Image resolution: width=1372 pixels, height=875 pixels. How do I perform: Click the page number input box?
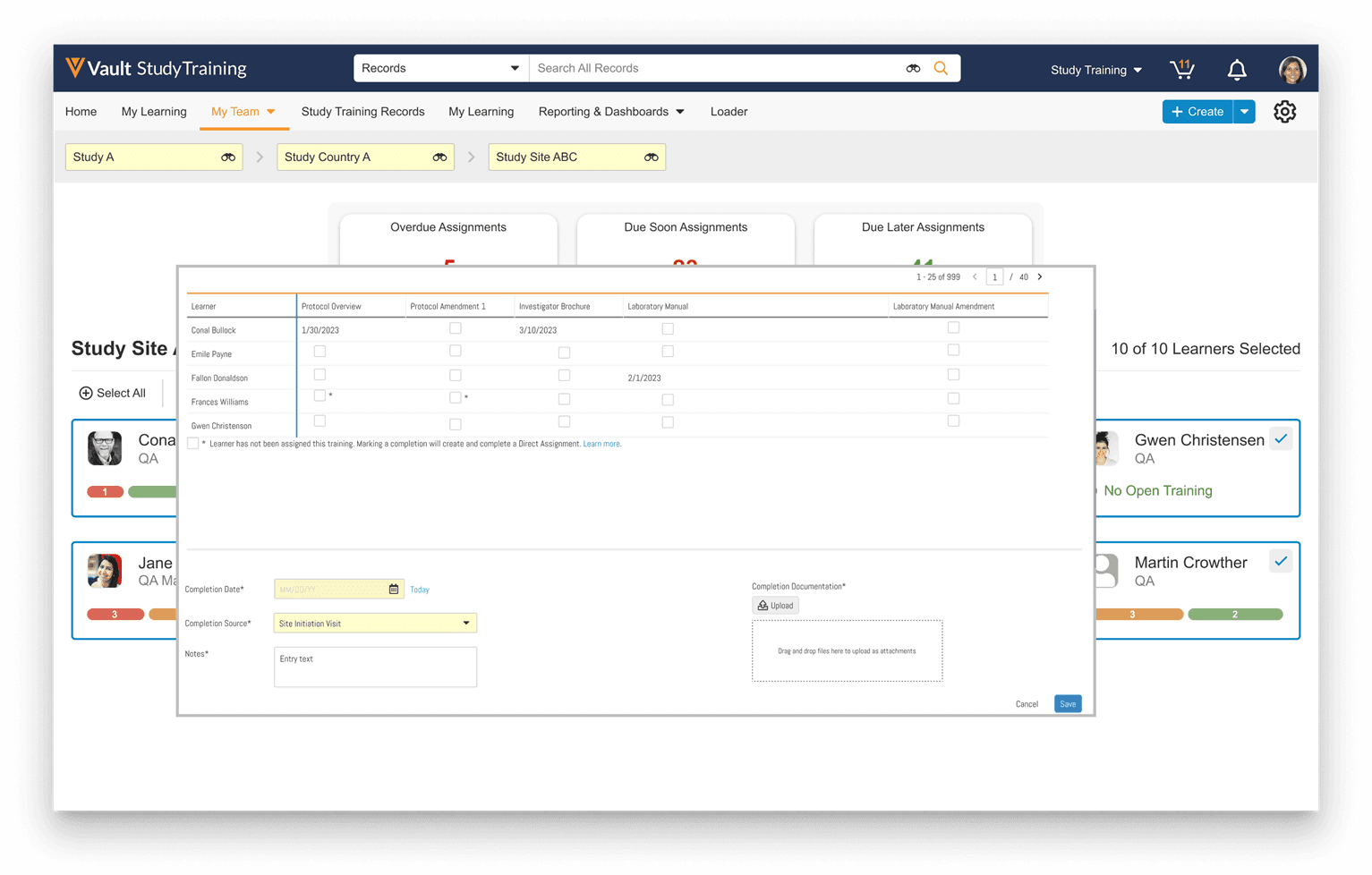tap(994, 277)
